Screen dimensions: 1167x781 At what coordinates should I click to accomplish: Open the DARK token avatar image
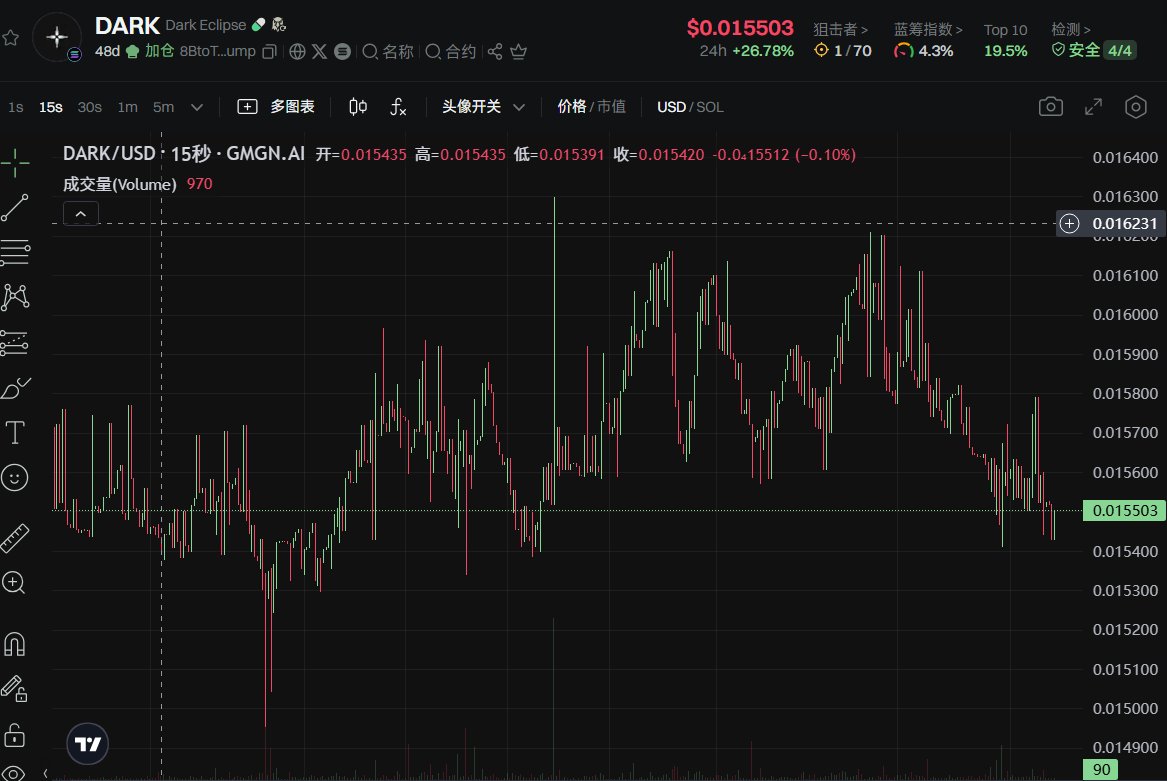coord(57,36)
